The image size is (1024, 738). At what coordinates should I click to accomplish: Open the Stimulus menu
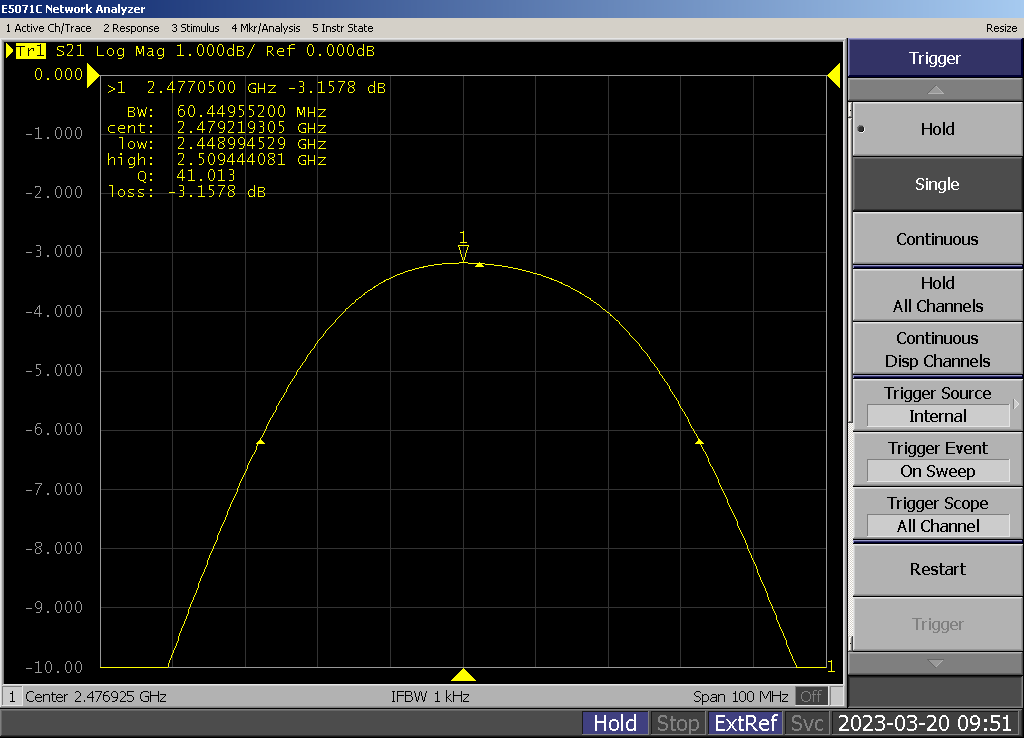(x=195, y=28)
